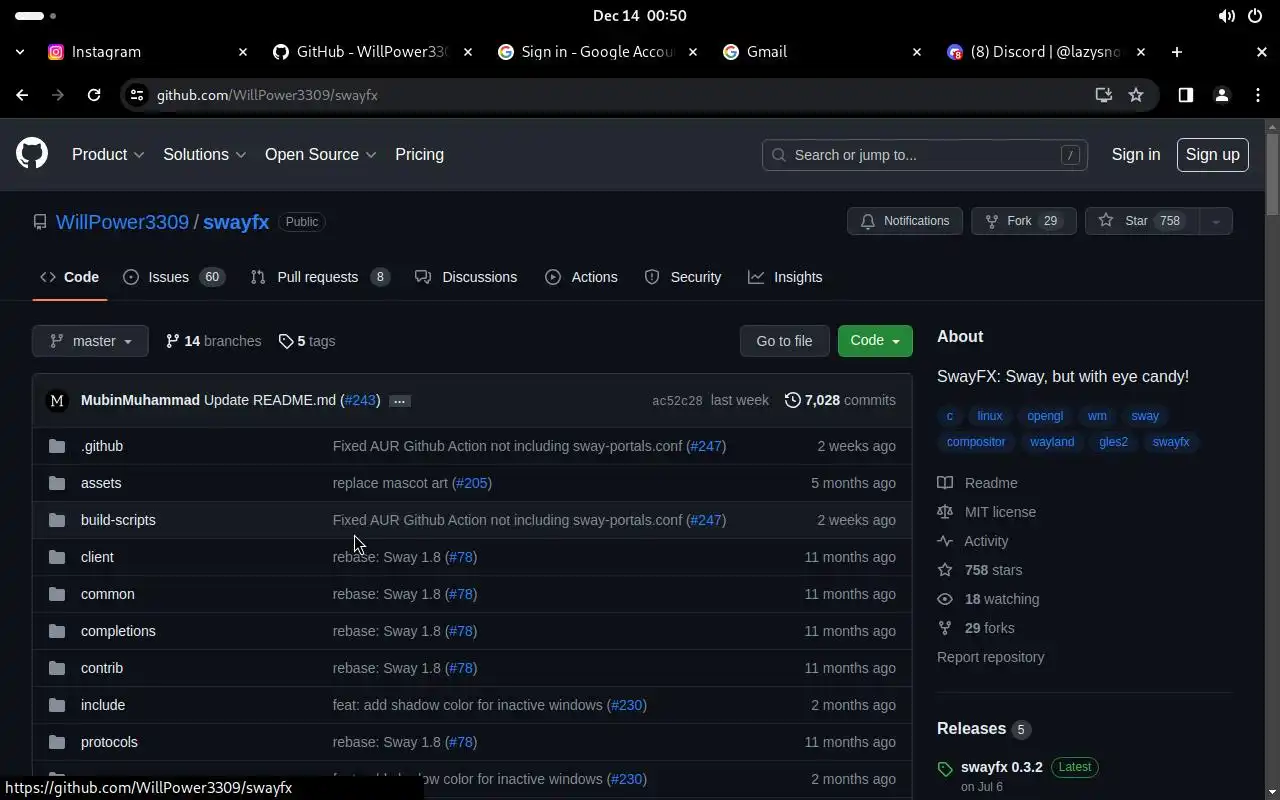Screen dimensions: 1280x800
Task: Open pull request #205 link
Action: tap(472, 483)
